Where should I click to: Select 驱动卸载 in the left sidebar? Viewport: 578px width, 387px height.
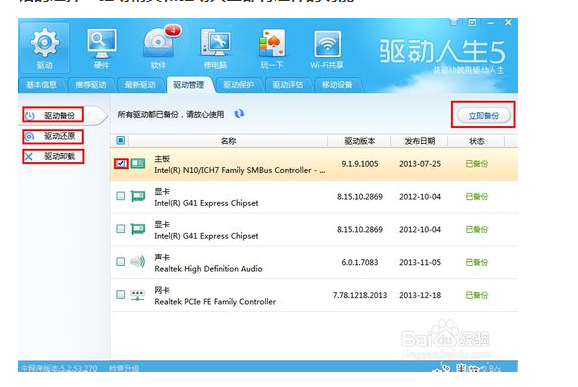[x=53, y=157]
